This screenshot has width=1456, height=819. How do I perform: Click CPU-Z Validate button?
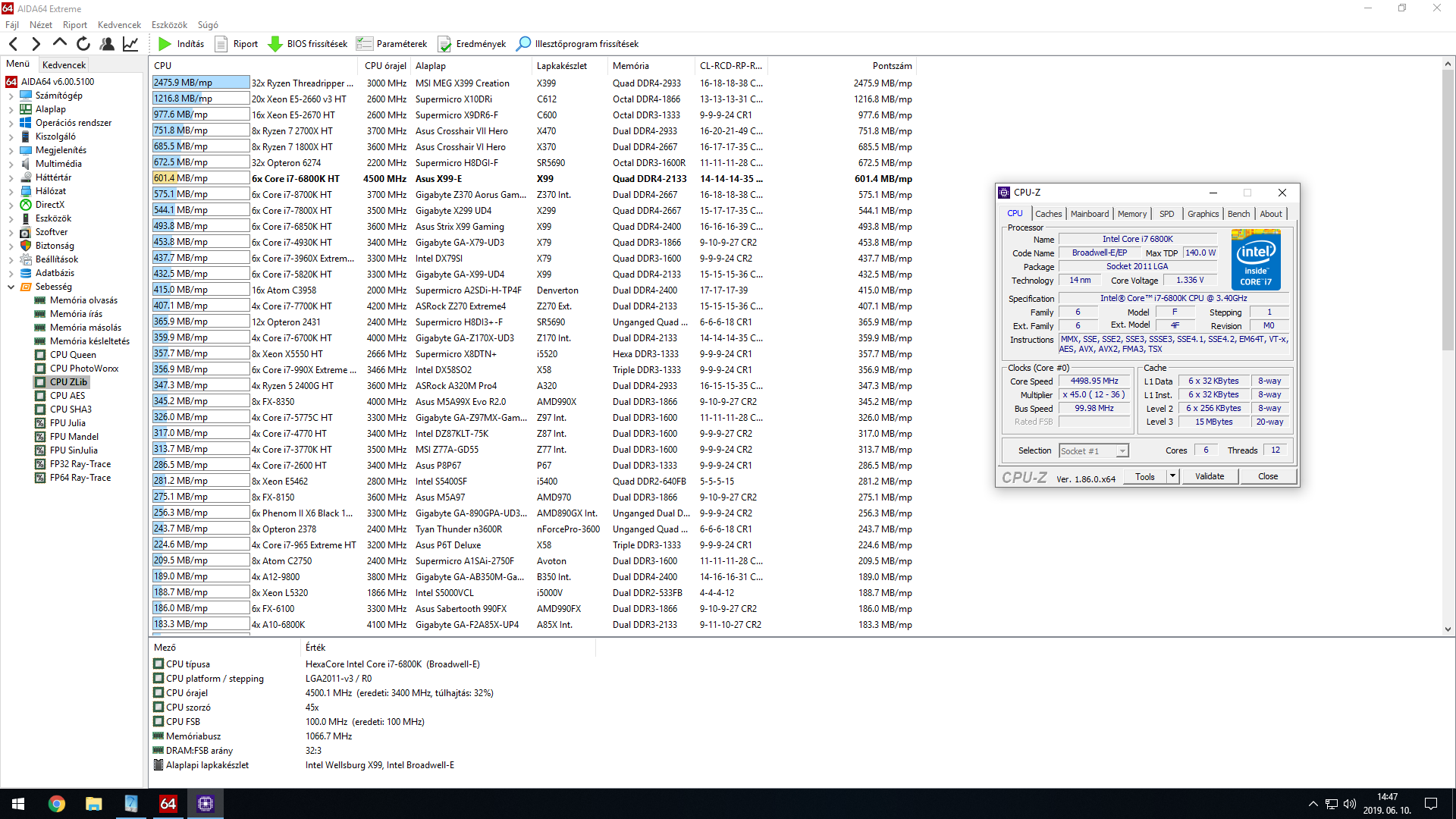coord(1210,476)
